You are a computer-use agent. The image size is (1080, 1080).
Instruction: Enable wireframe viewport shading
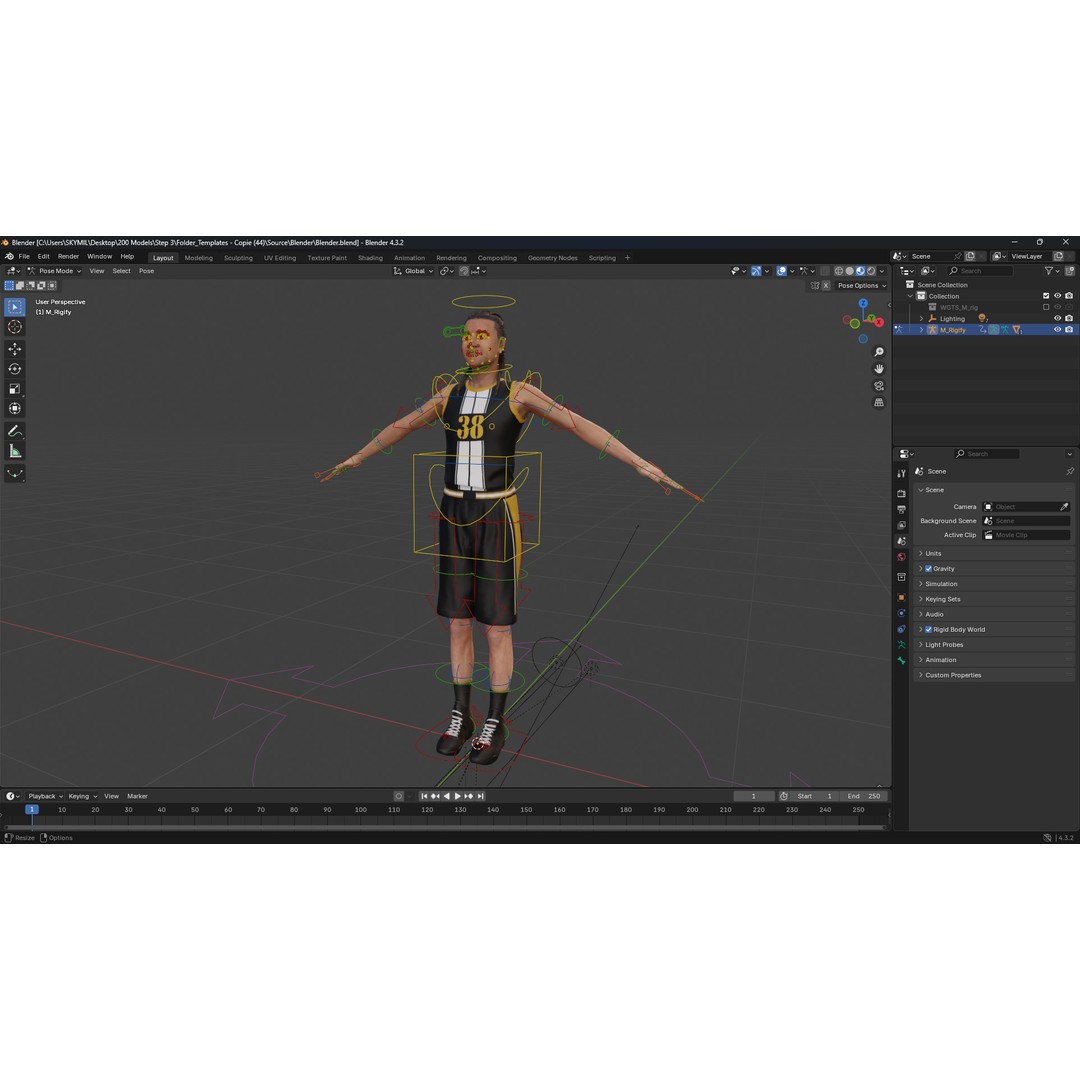838,271
